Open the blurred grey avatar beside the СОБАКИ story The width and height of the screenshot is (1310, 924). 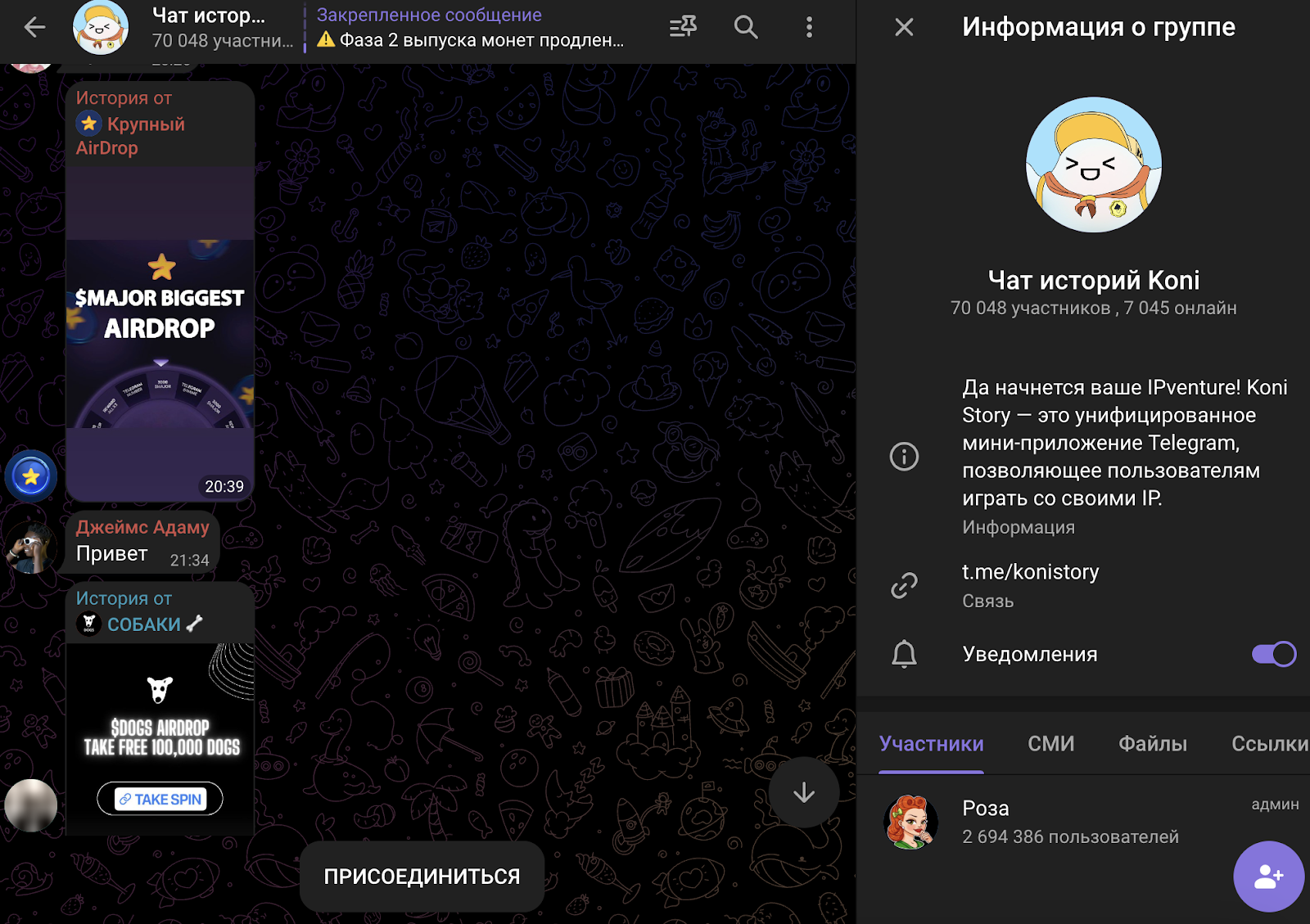pos(31,806)
